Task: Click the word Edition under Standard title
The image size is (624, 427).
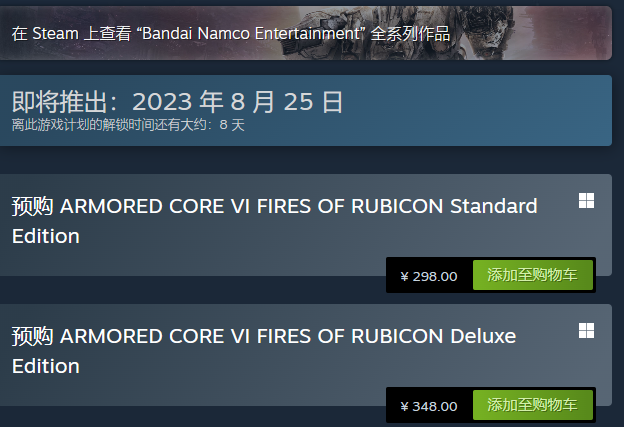Action: click(x=46, y=236)
